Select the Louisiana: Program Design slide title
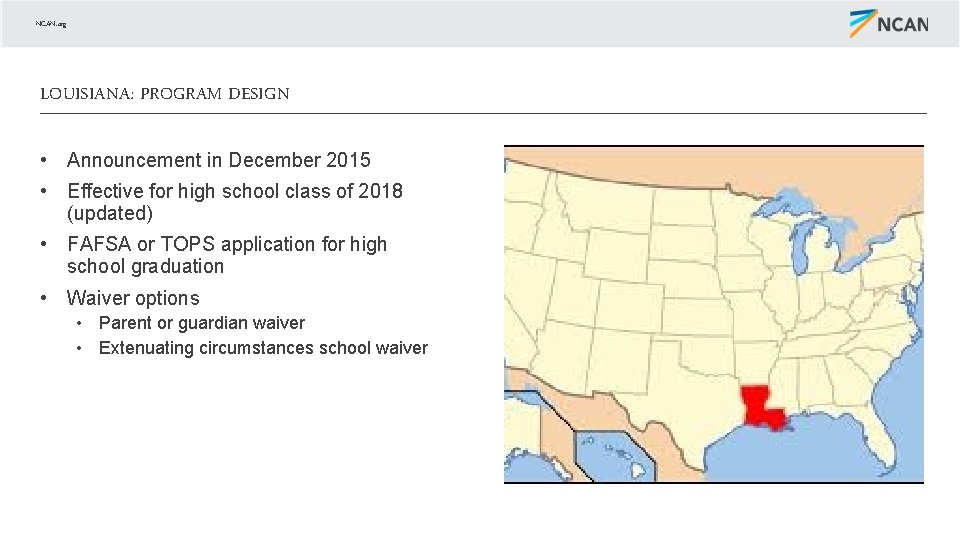 [164, 94]
